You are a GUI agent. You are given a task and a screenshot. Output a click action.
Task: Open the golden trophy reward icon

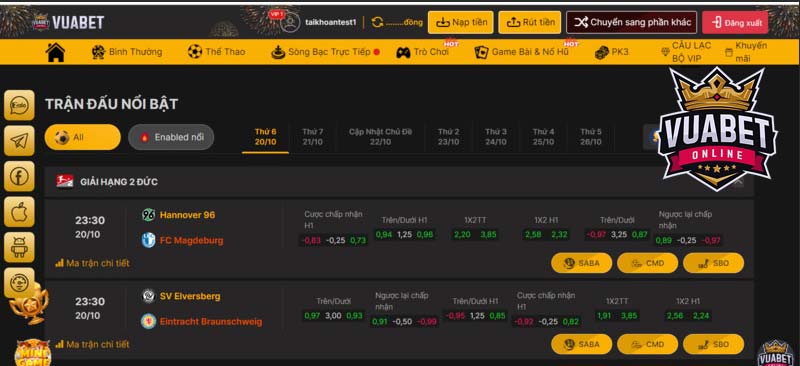[x=29, y=306]
